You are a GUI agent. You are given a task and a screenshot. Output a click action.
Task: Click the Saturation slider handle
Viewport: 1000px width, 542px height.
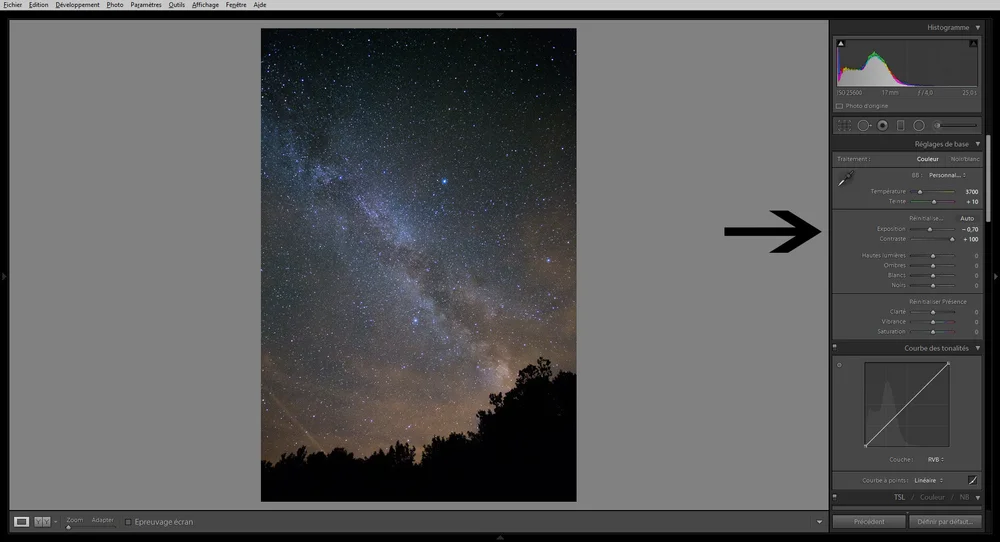click(x=933, y=332)
